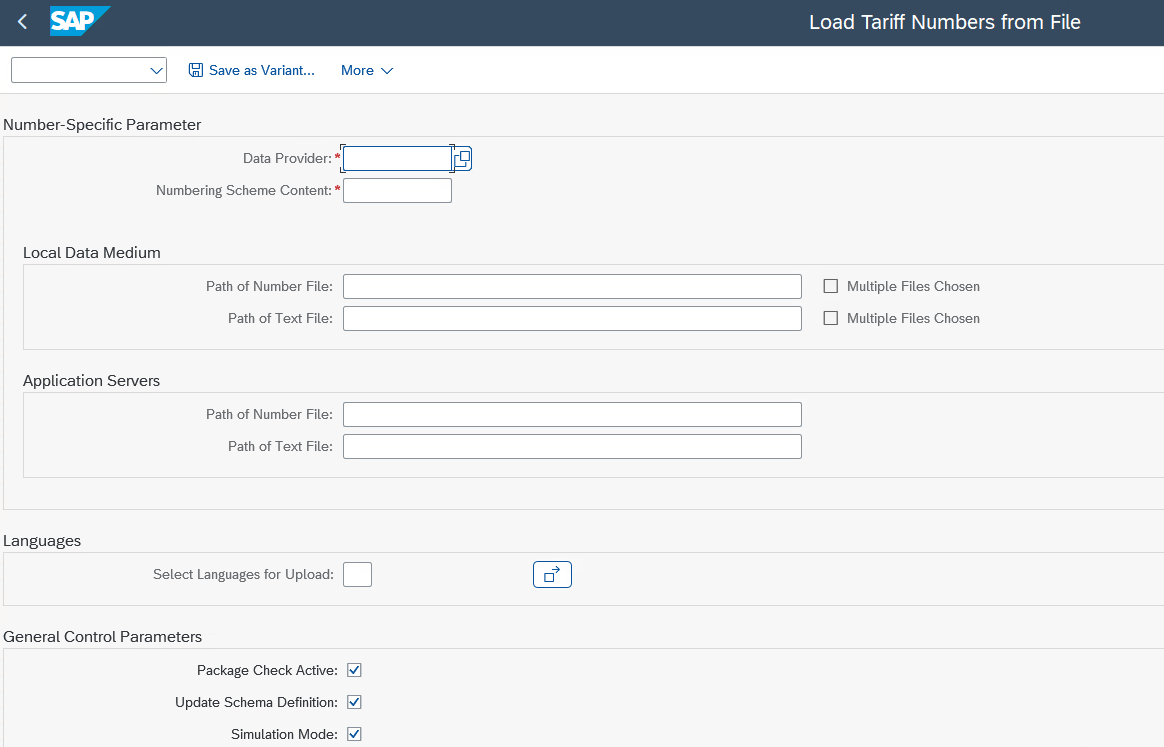
Task: Click Application Servers Path of Number File
Action: tap(572, 415)
